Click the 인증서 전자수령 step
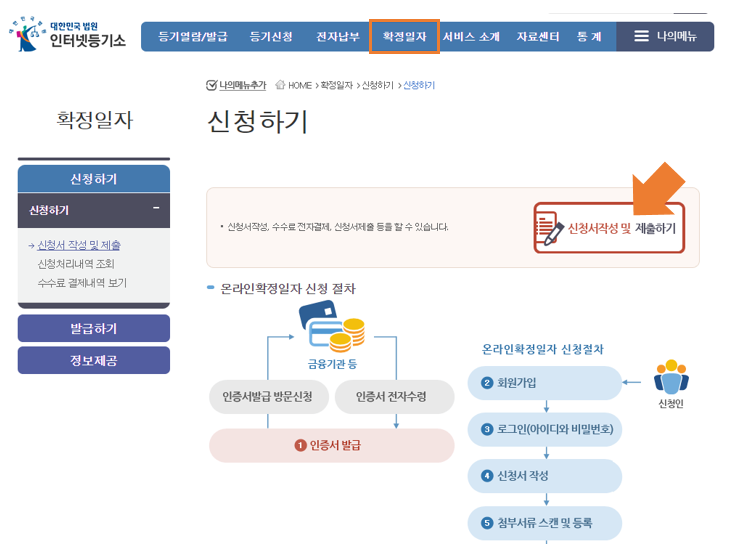Image resolution: width=729 pixels, height=545 pixels. point(394,397)
